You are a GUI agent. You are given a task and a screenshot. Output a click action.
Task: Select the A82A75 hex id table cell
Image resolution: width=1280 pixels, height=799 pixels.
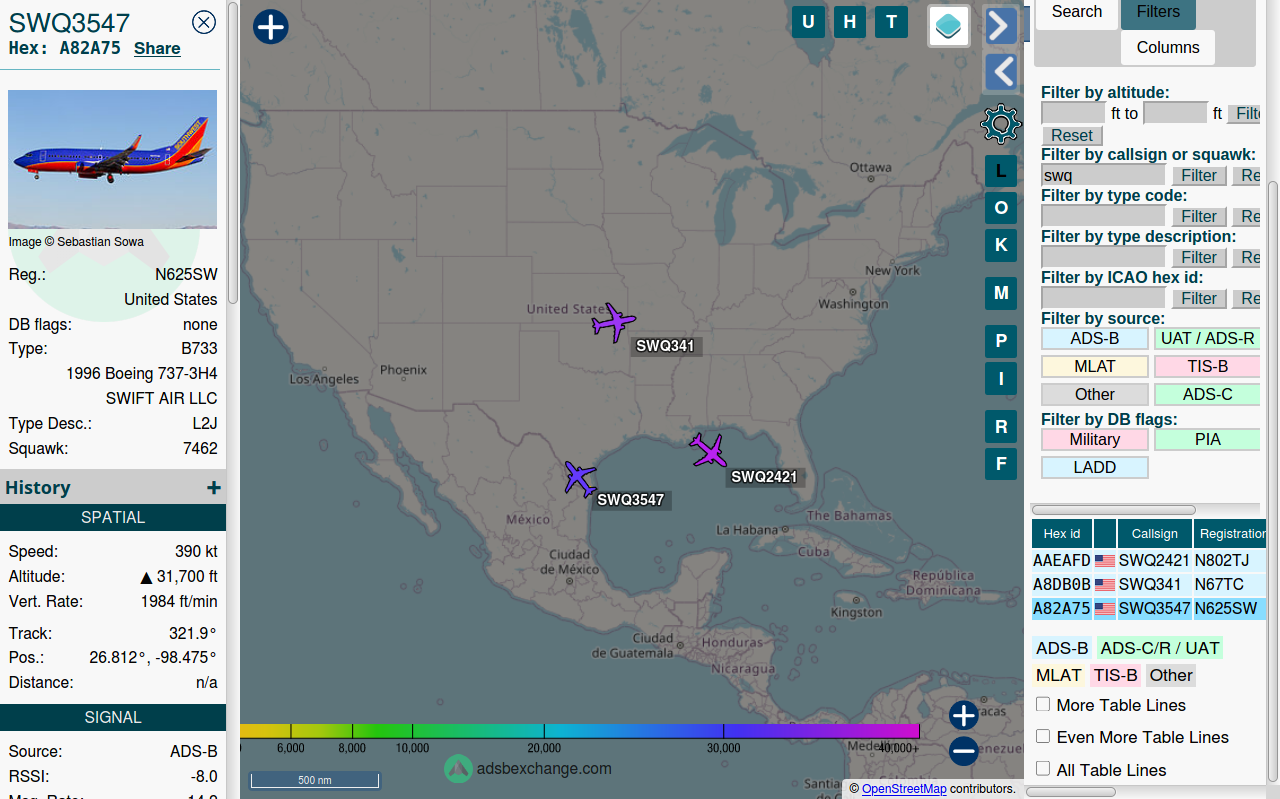pyautogui.click(x=1062, y=609)
